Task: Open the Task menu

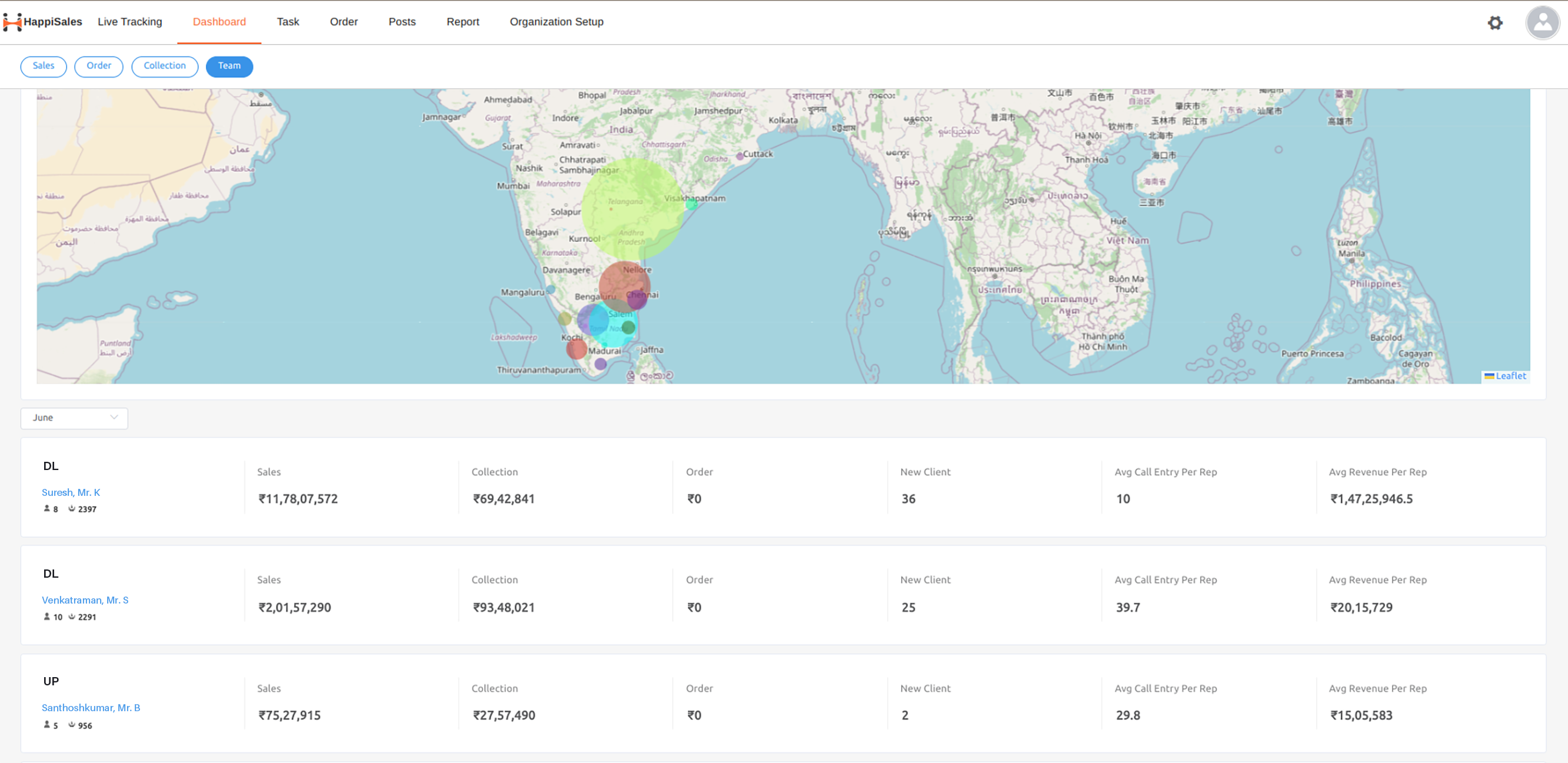Action: (288, 22)
